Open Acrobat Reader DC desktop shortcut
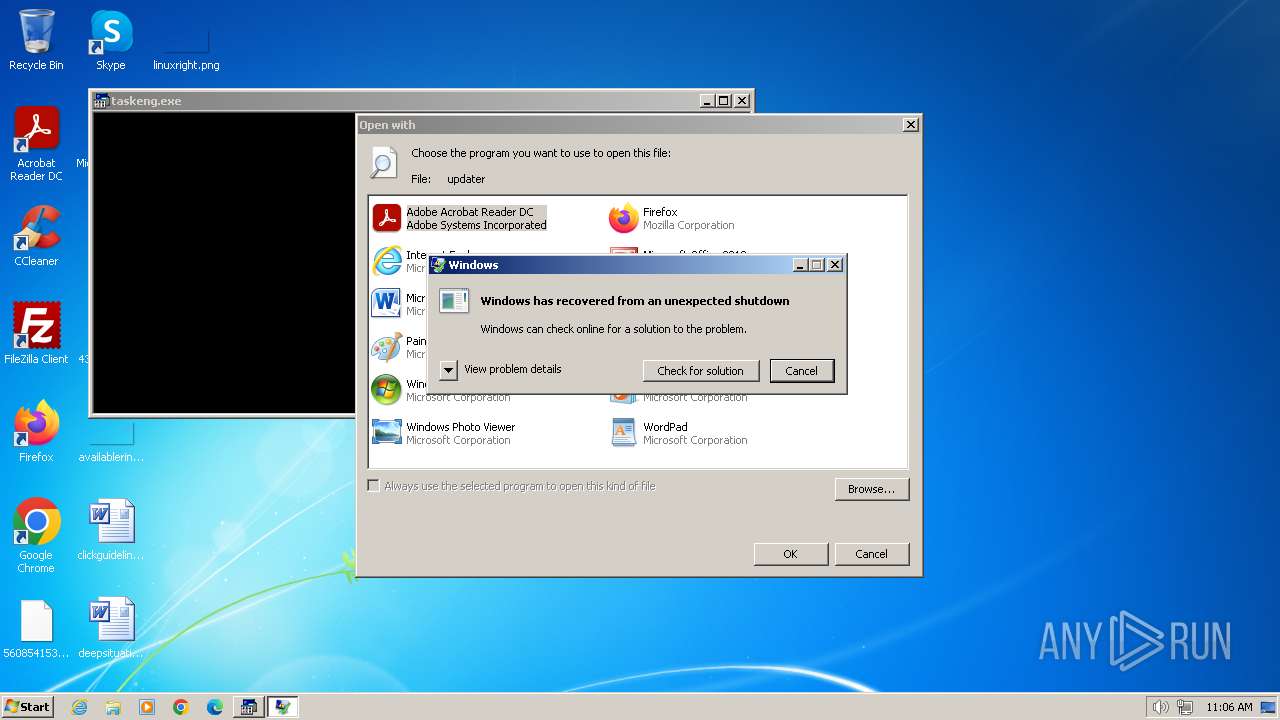 click(37, 144)
